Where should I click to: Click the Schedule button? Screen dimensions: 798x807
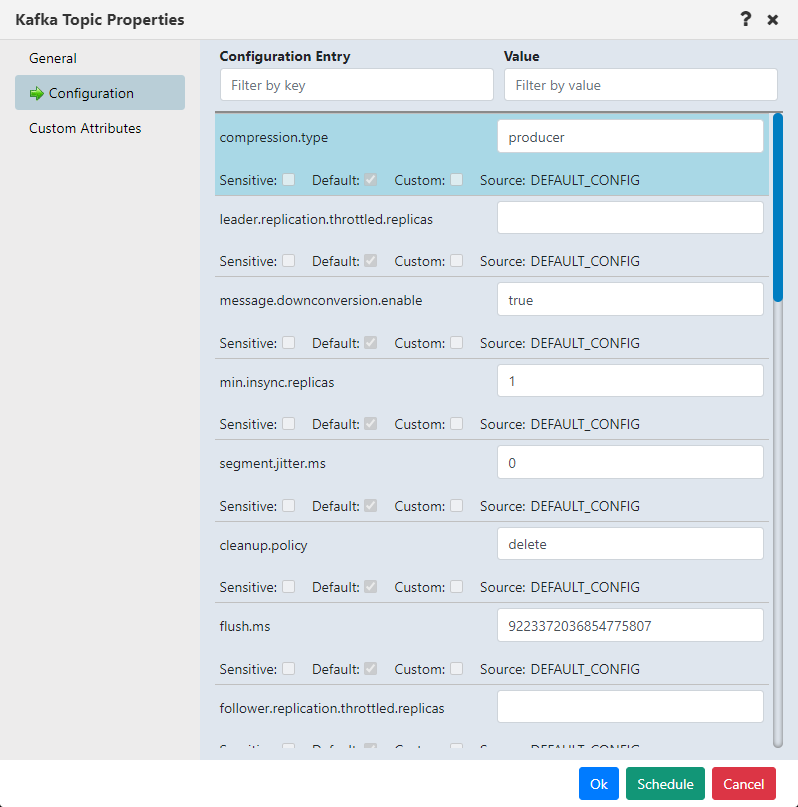665,783
